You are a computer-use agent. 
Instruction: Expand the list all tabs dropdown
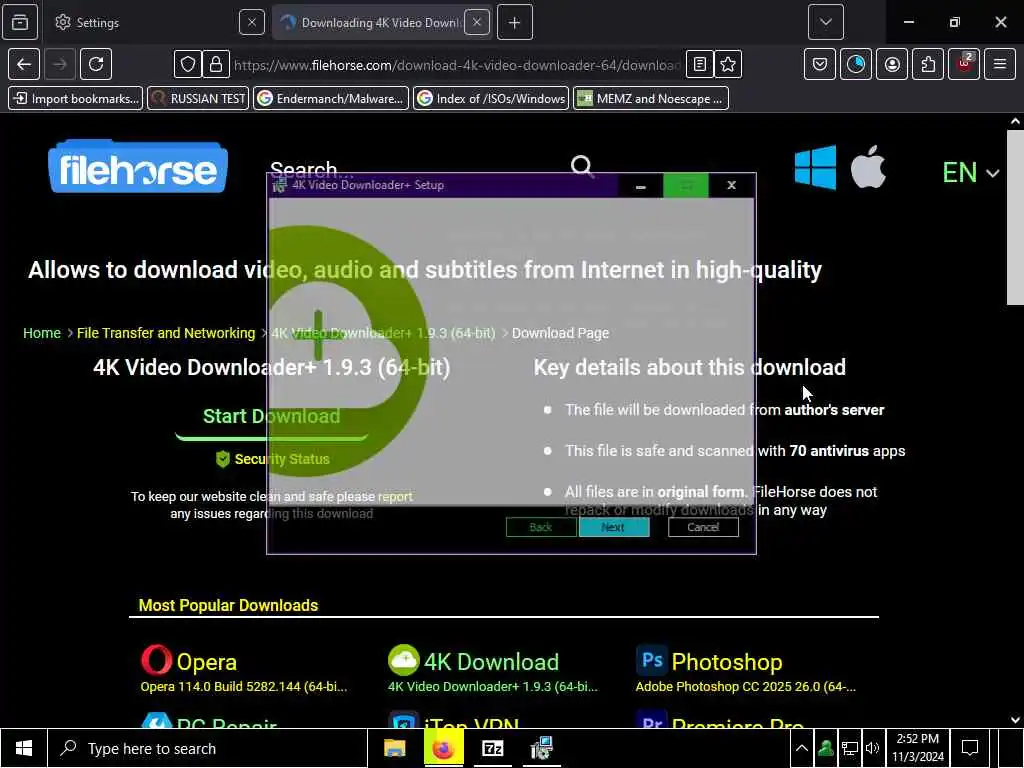point(825,22)
